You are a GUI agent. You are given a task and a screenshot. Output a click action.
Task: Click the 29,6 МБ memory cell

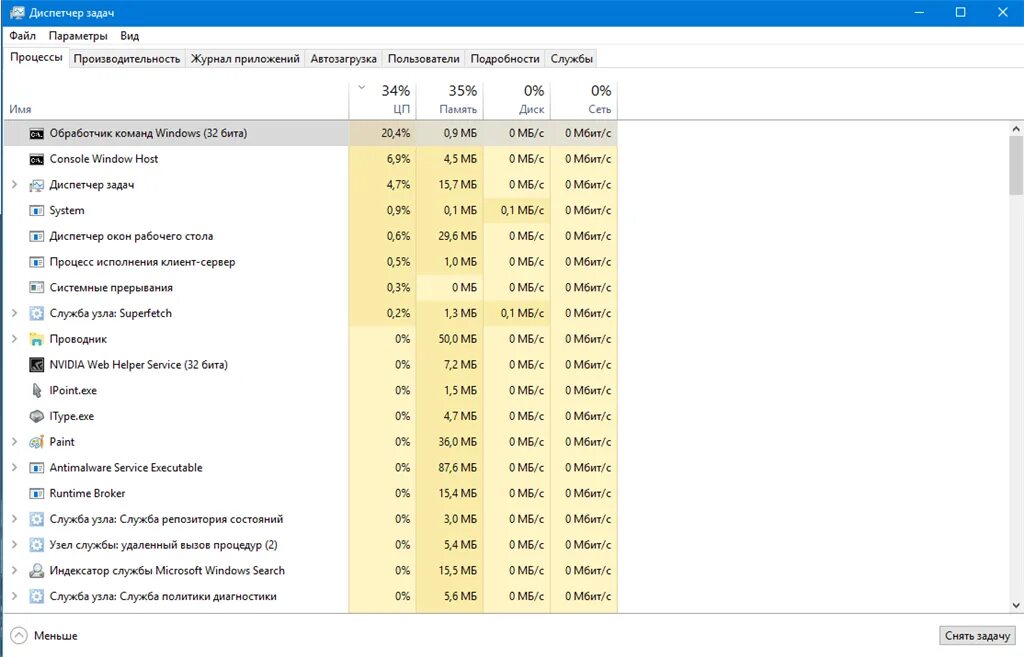(x=450, y=236)
